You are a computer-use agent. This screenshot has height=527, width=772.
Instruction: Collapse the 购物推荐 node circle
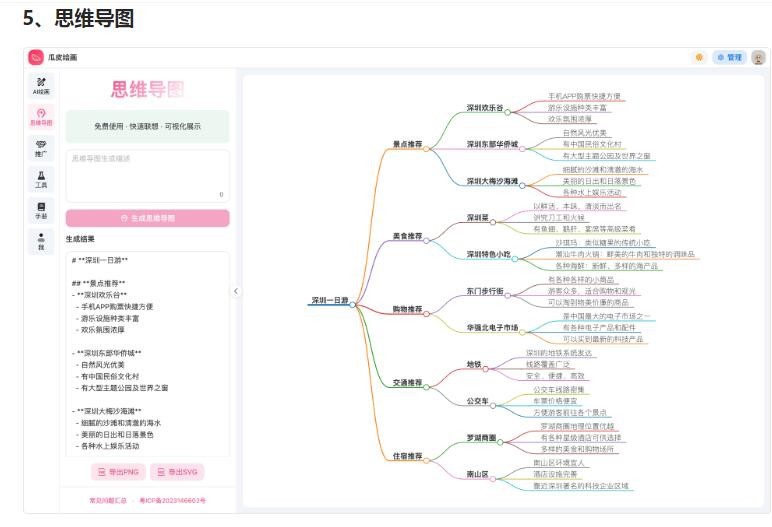coord(426,313)
